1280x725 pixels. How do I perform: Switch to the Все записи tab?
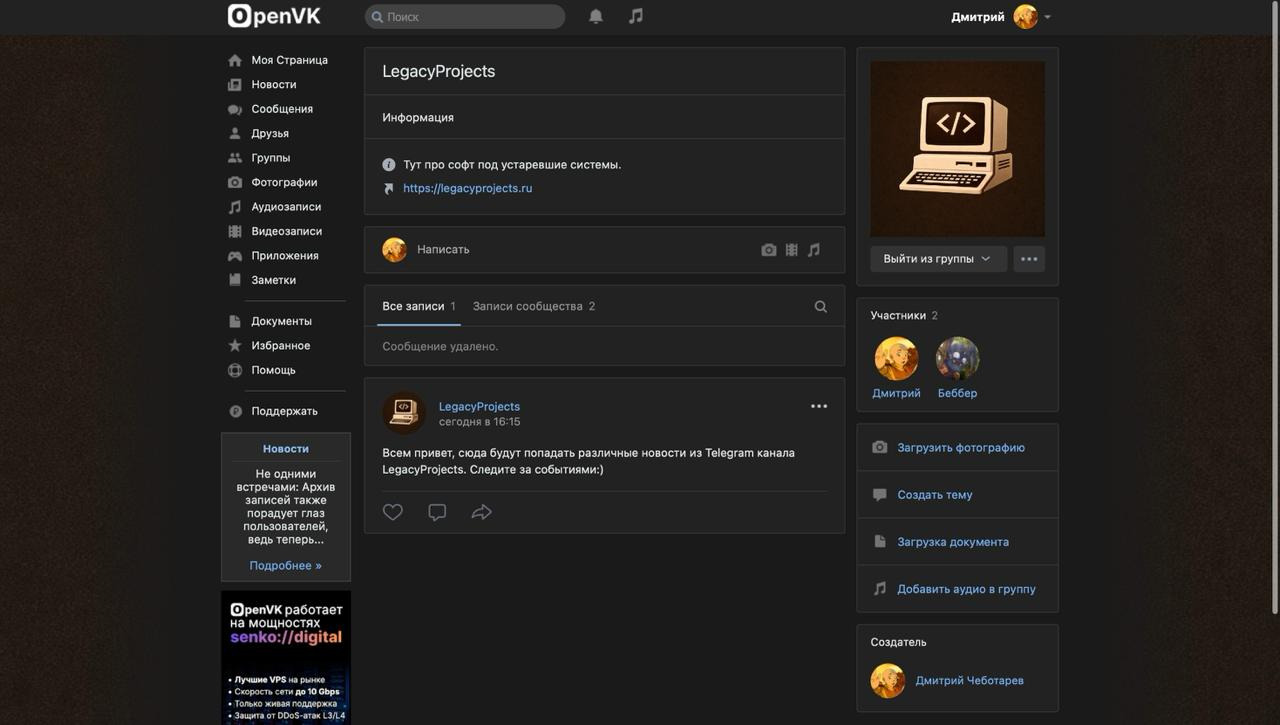[x=419, y=306]
